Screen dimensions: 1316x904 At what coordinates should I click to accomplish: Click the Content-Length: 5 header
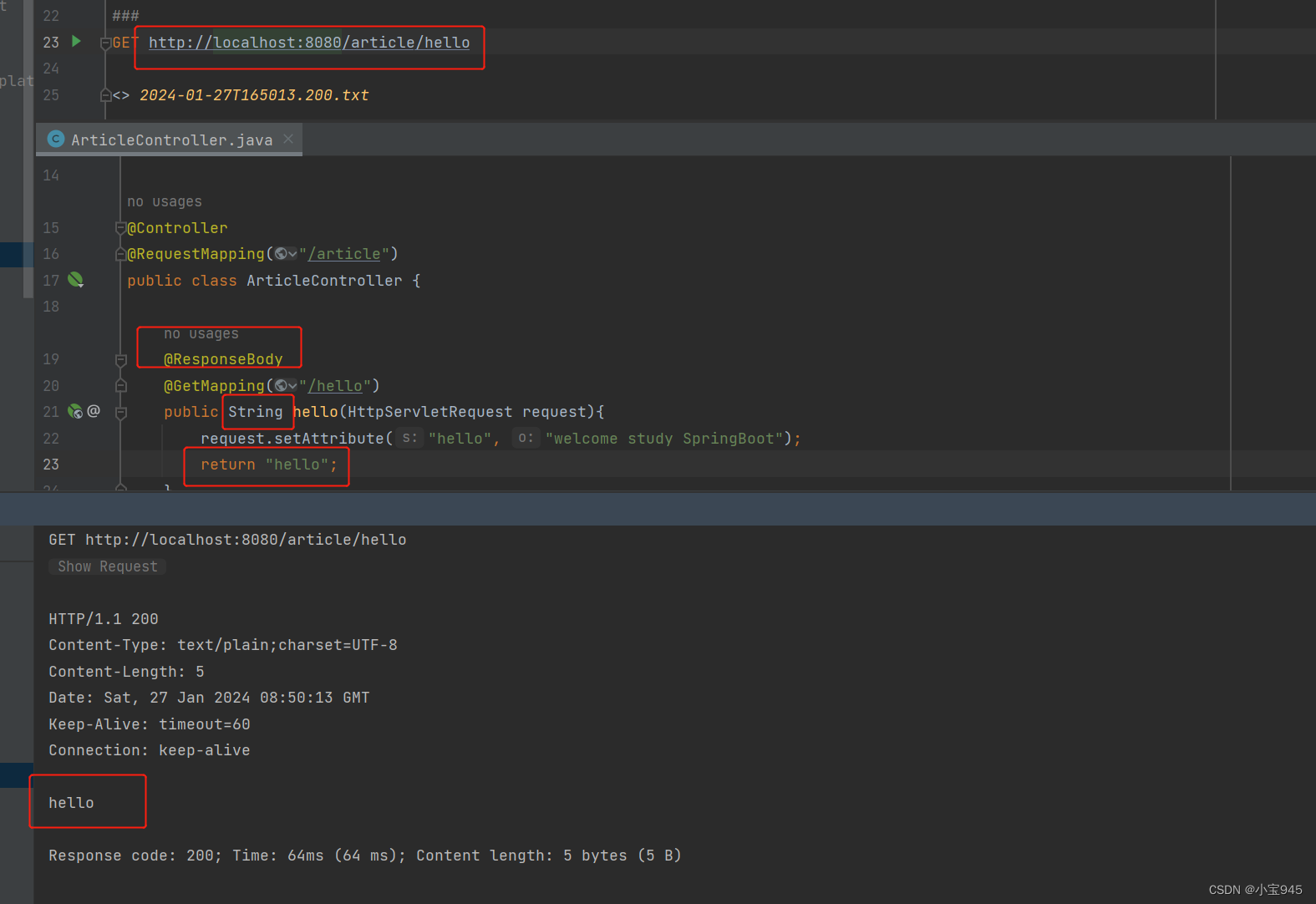point(126,672)
